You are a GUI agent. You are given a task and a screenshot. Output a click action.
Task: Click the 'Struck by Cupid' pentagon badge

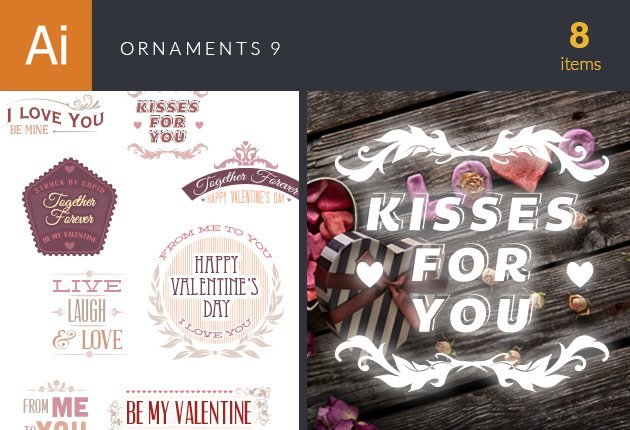pos(70,207)
